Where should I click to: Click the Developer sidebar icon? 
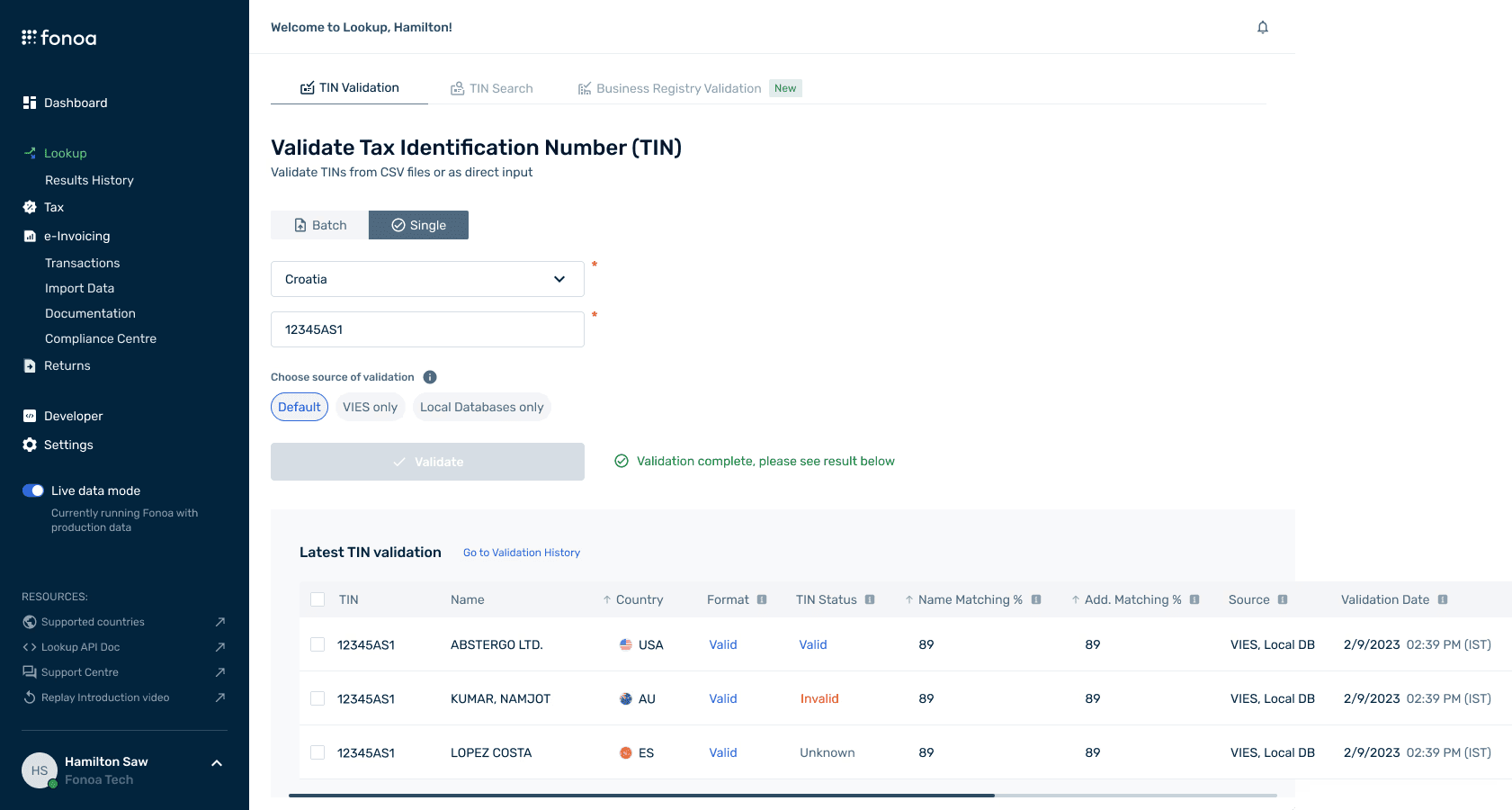[x=30, y=416]
